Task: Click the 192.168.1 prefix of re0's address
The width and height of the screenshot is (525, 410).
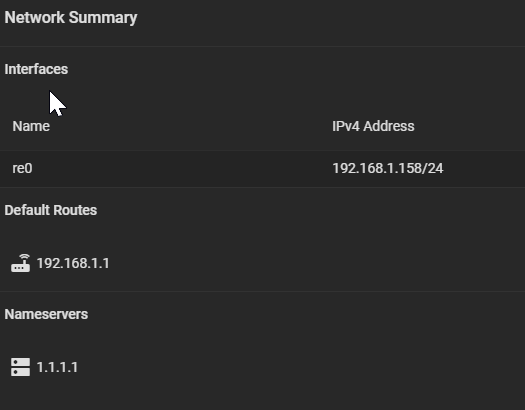Action: tap(360, 168)
